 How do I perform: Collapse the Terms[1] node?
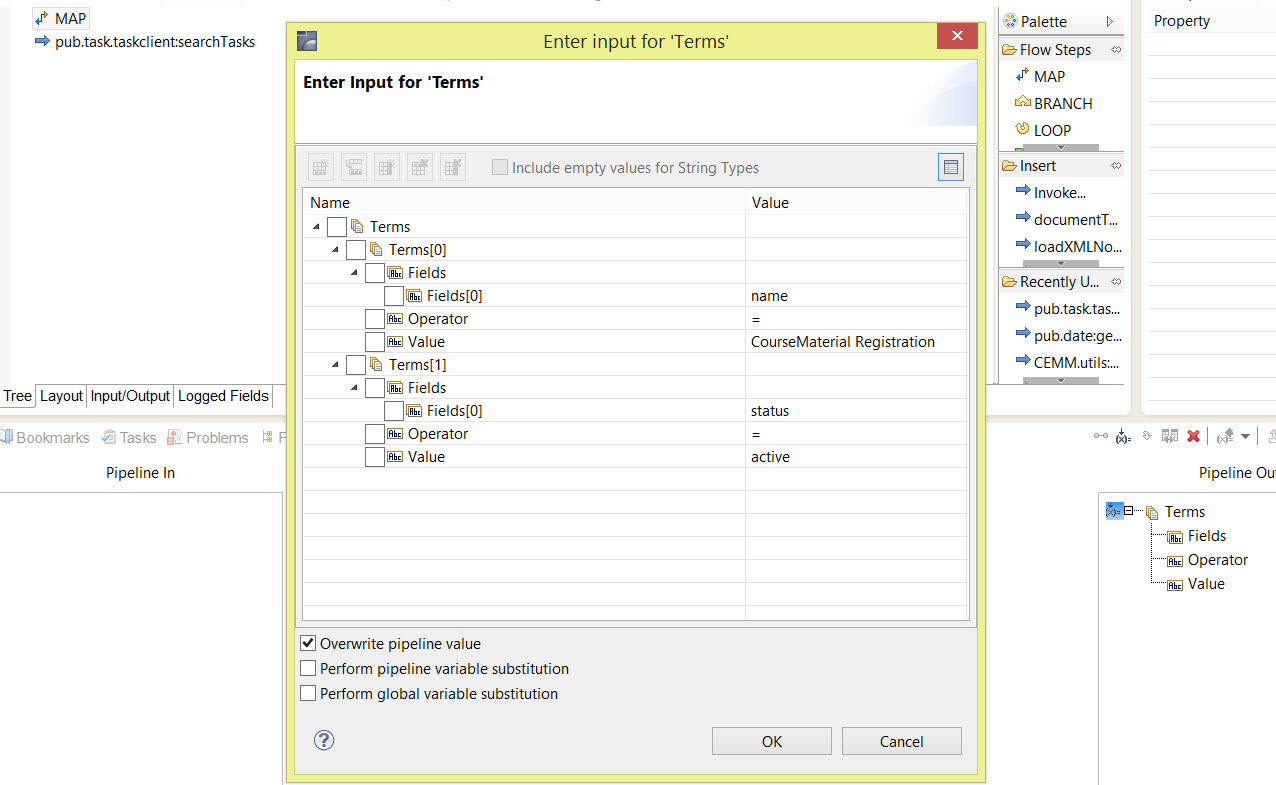coord(336,365)
